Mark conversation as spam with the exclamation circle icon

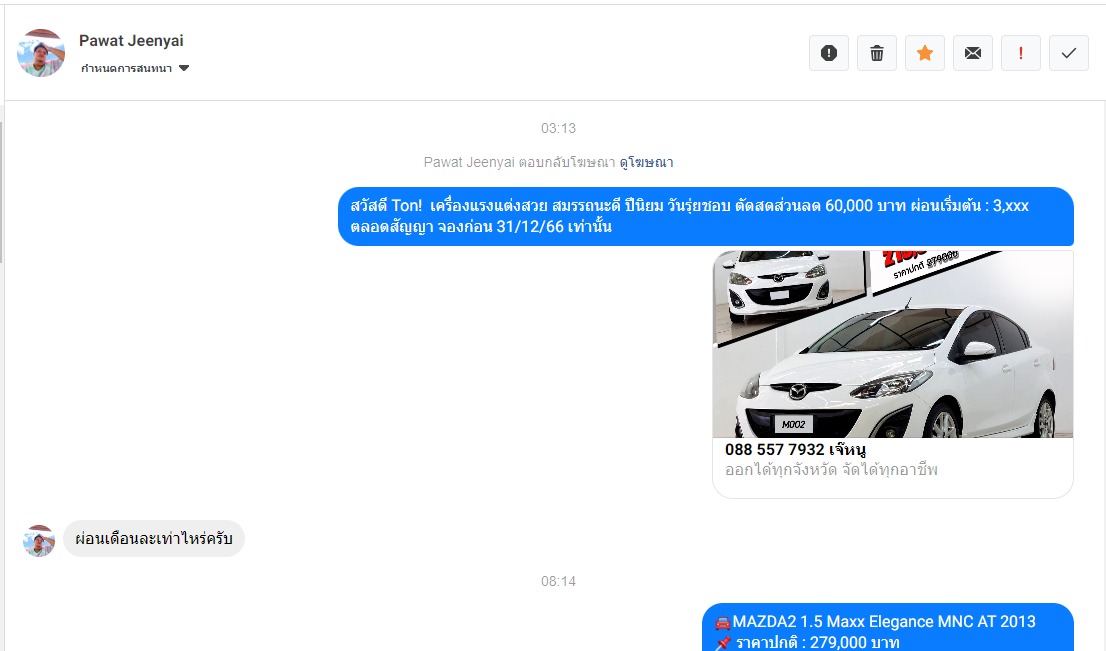coord(829,53)
